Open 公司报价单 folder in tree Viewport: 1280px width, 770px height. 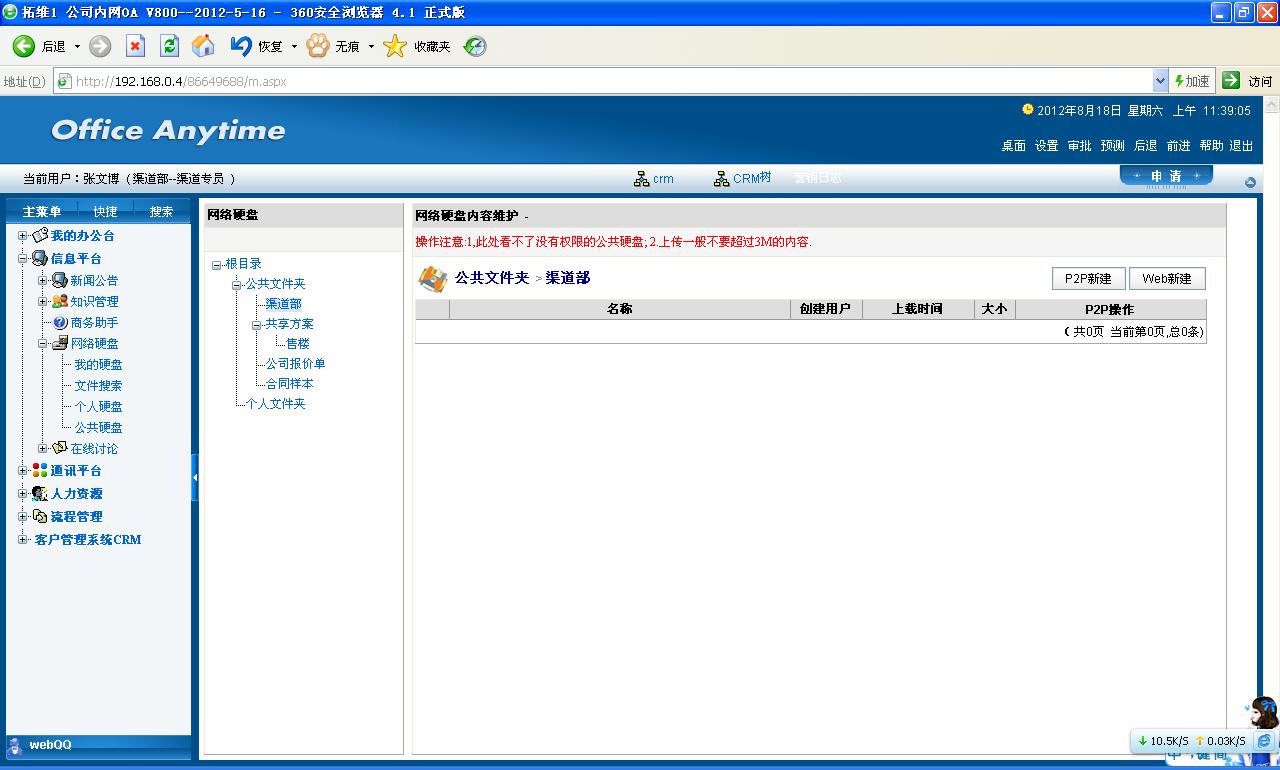(x=295, y=364)
